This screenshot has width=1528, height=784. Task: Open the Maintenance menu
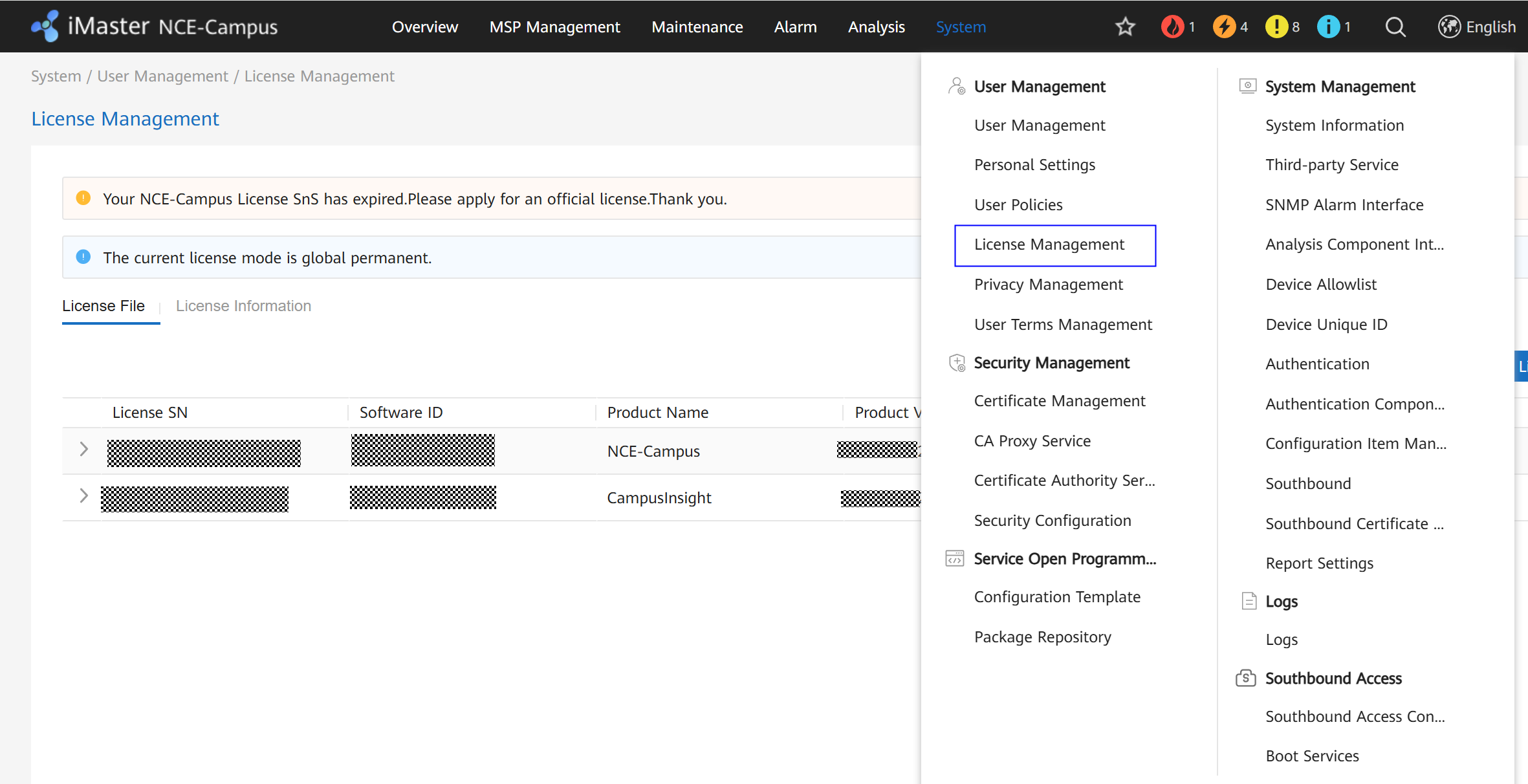point(697,27)
